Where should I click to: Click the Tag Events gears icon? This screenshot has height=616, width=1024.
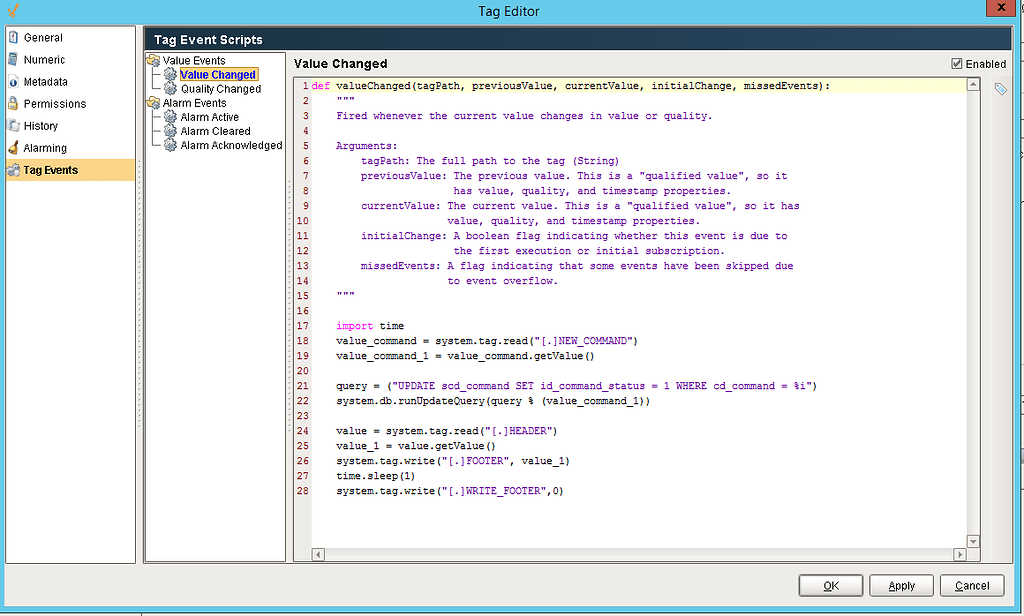pyautogui.click(x=12, y=168)
